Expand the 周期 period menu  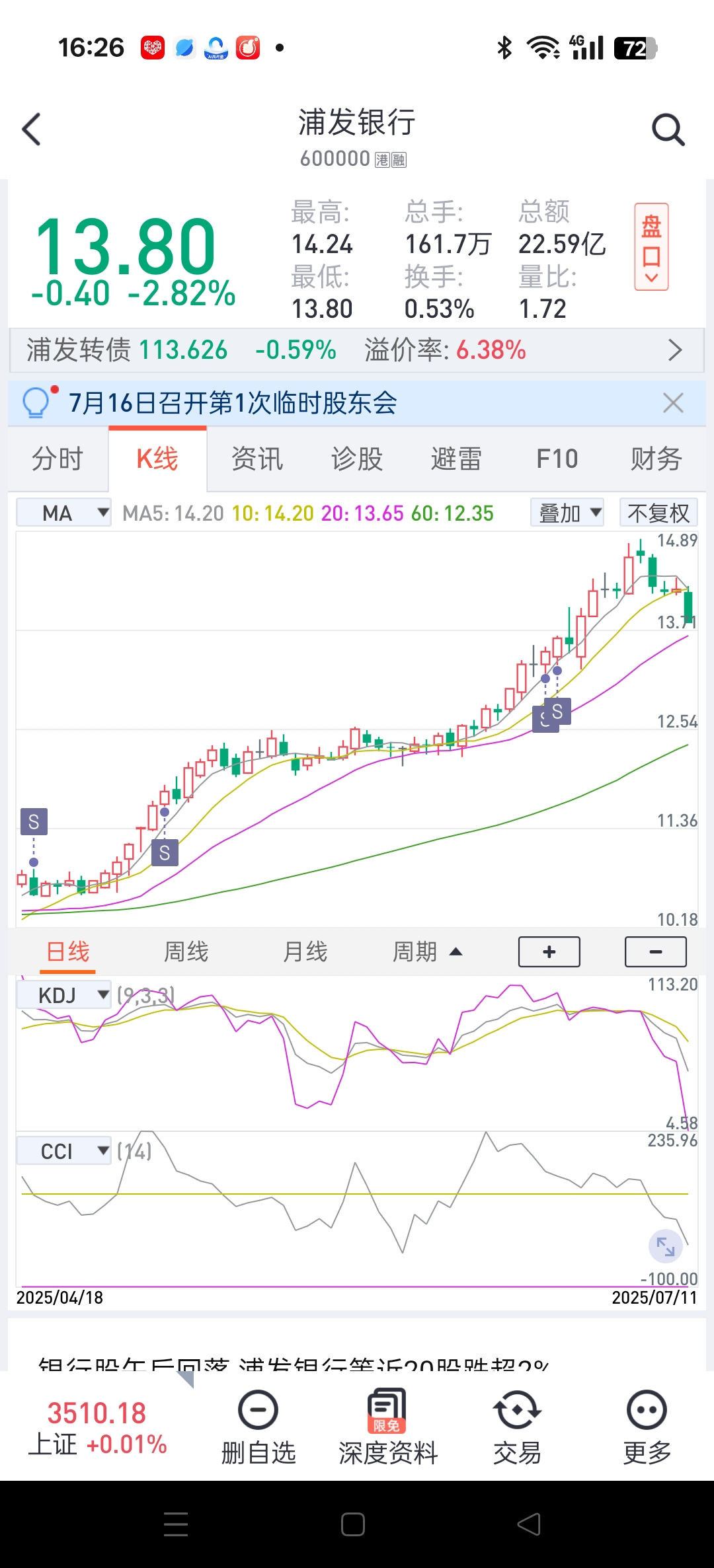pyautogui.click(x=427, y=952)
